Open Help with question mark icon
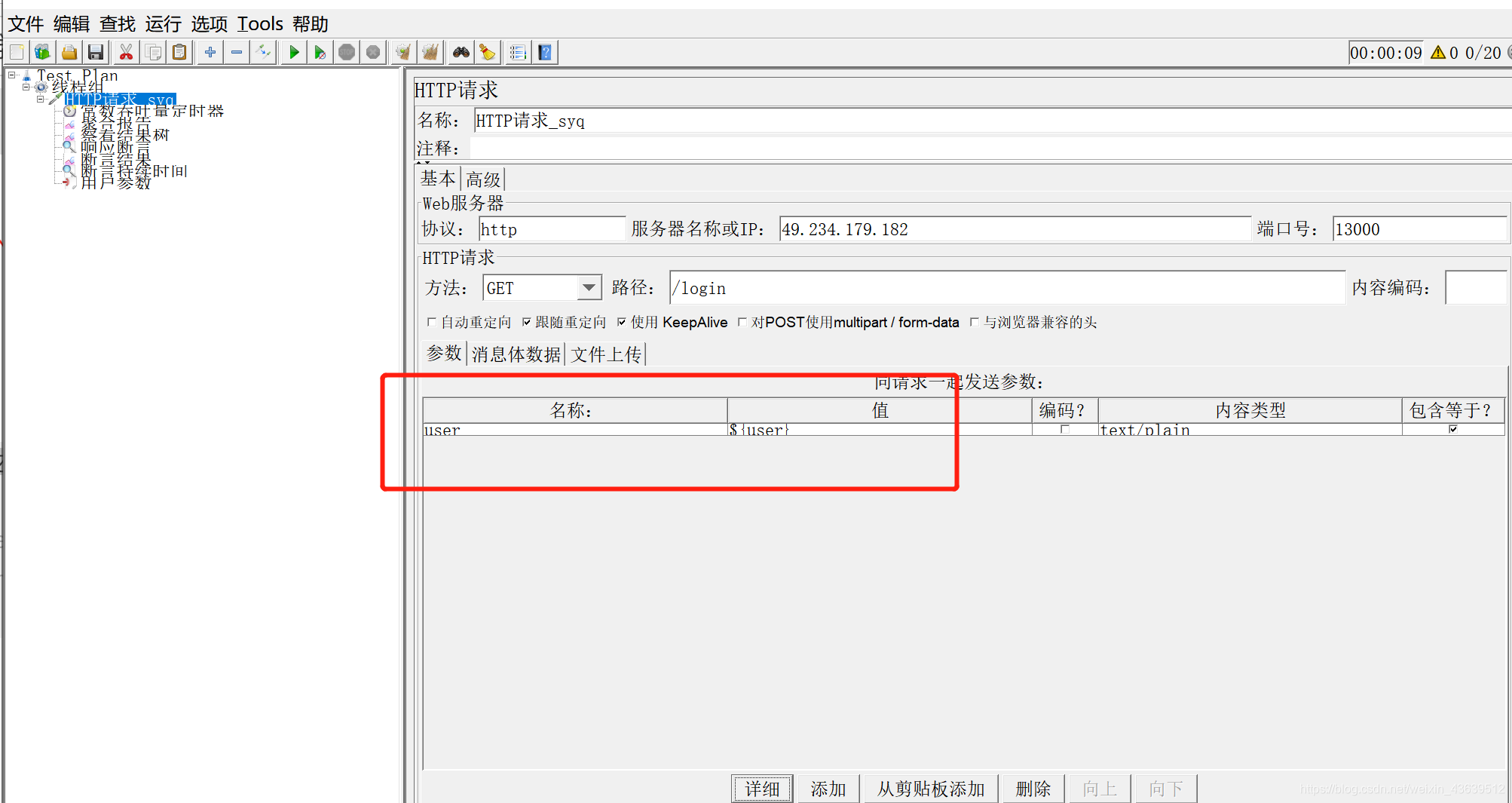The width and height of the screenshot is (1512, 803). pyautogui.click(x=545, y=52)
